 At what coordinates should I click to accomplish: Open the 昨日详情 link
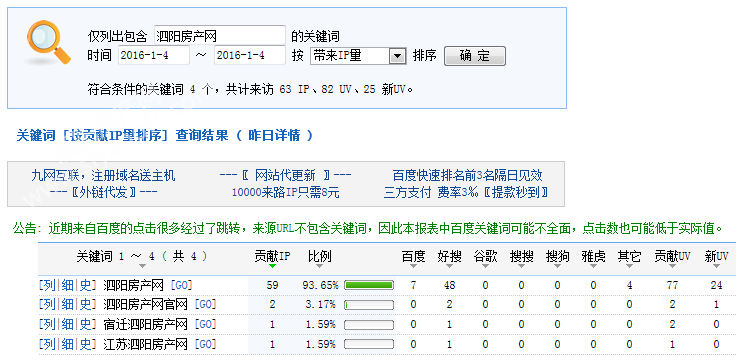(274, 135)
